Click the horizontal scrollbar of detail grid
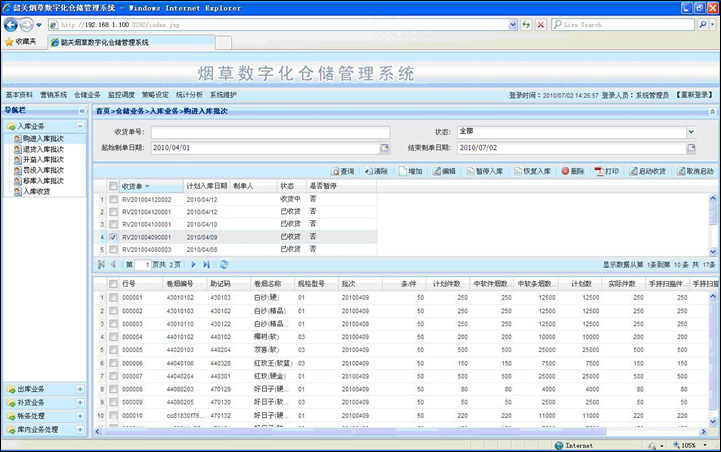The image size is (721, 452). pyautogui.click(x=354, y=432)
